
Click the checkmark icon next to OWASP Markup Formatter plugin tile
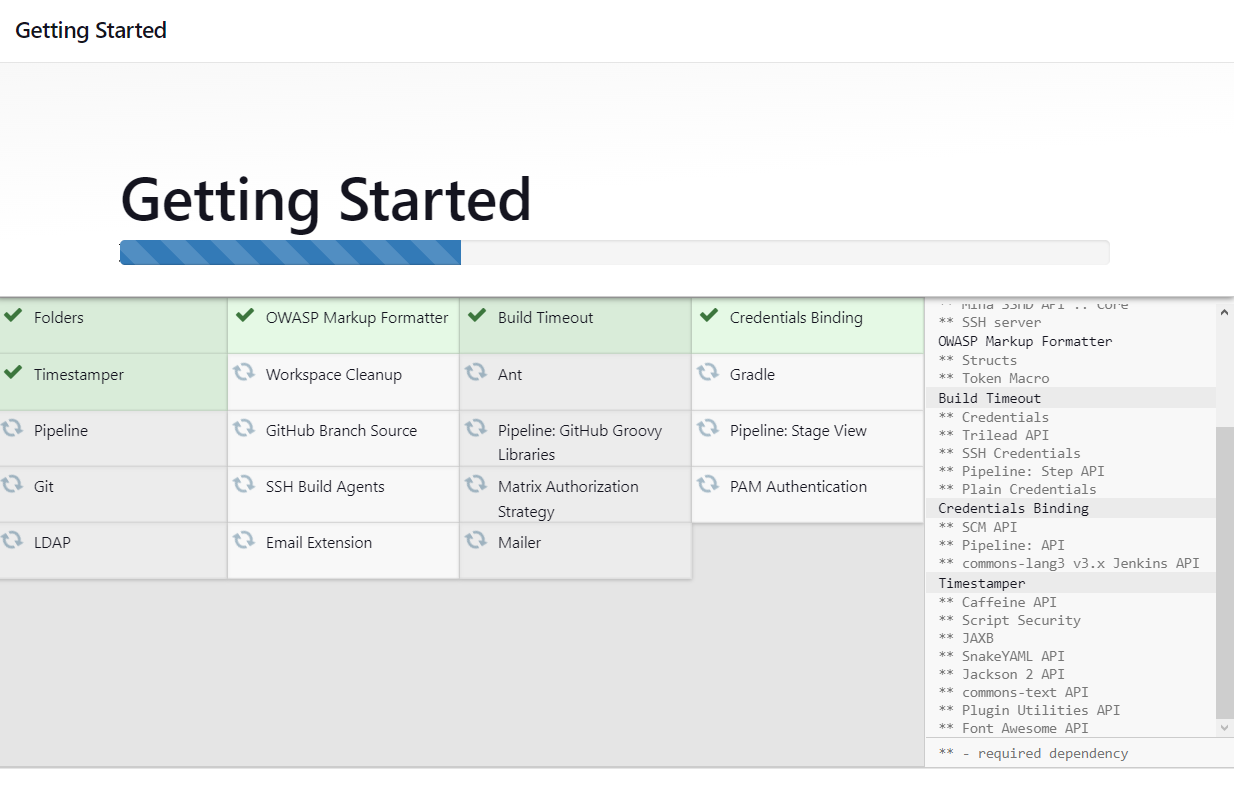[x=245, y=316]
